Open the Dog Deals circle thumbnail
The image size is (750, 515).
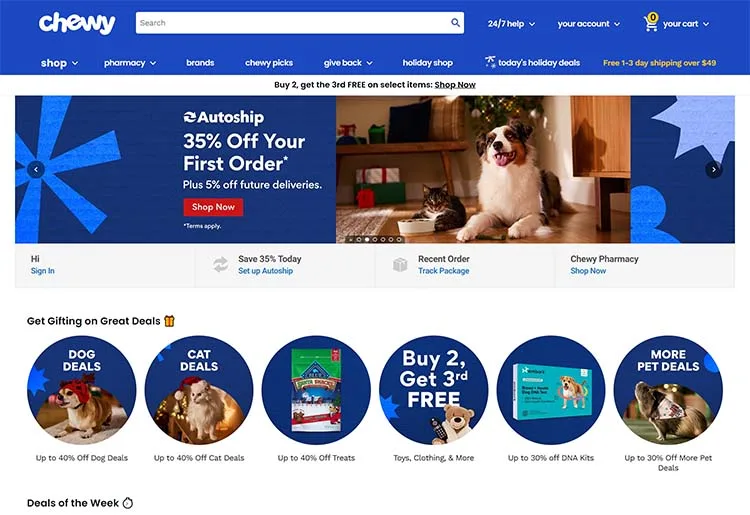81,390
